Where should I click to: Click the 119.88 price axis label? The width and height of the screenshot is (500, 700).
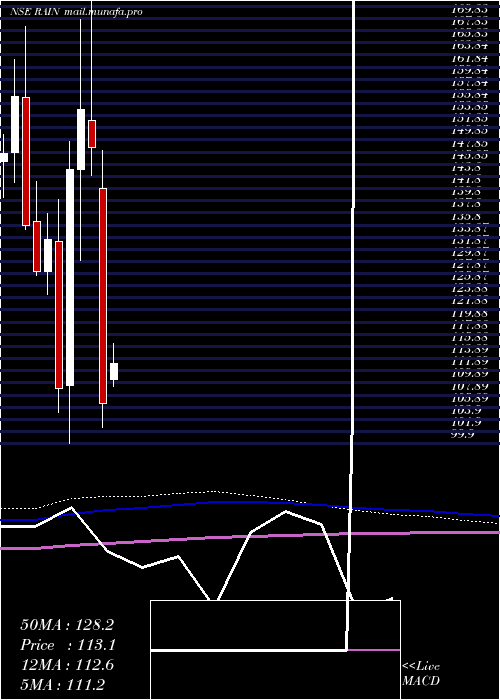[x=469, y=314]
